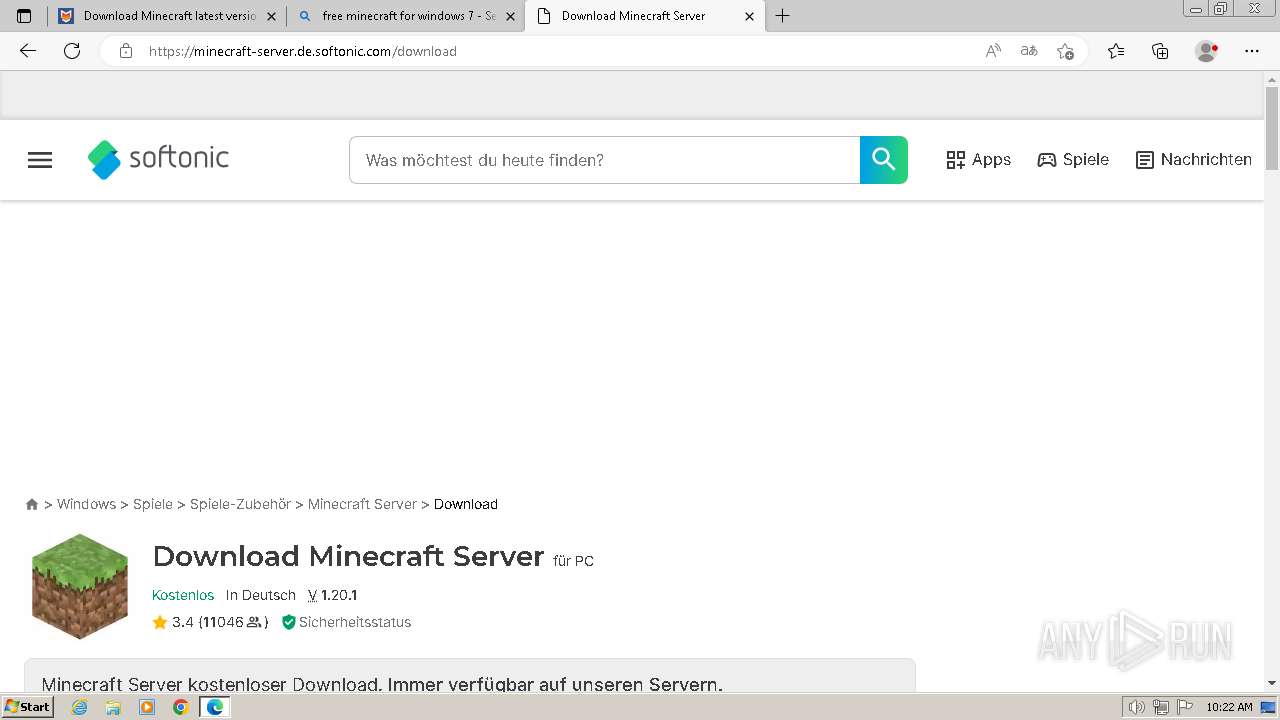This screenshot has height=720, width=1280.
Task: Open the media player taskbar icon
Action: coord(147,707)
